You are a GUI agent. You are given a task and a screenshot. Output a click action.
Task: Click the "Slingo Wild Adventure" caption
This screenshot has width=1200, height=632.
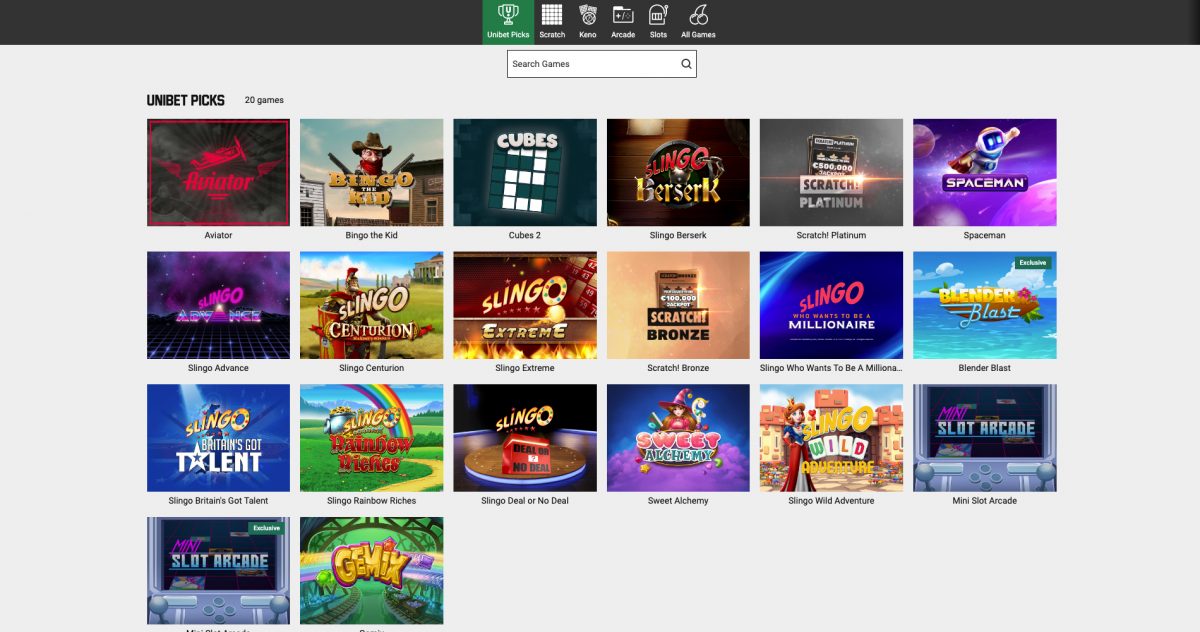coord(831,501)
